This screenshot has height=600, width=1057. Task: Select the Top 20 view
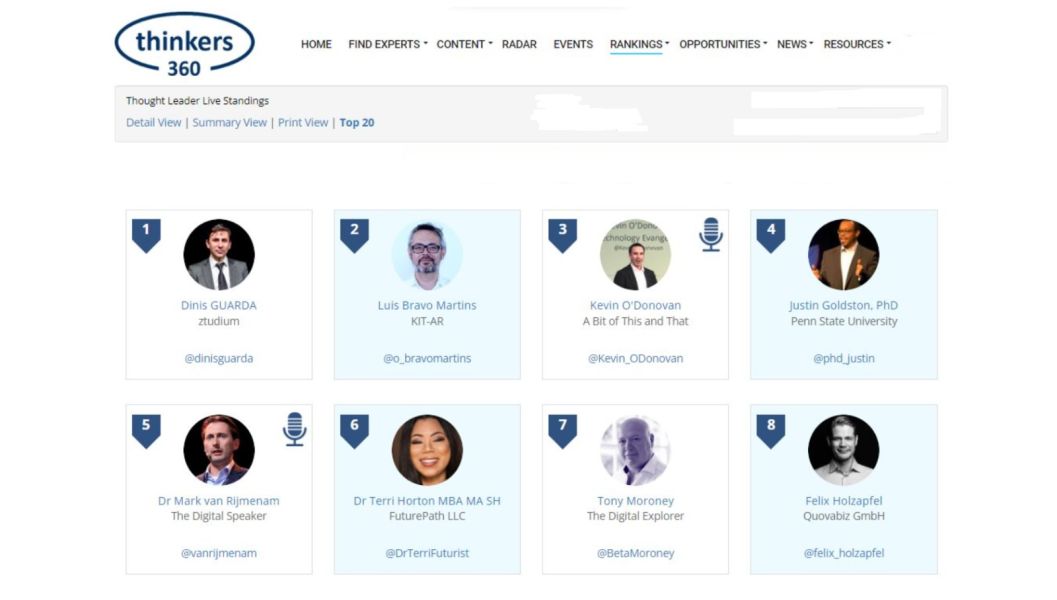tap(357, 122)
